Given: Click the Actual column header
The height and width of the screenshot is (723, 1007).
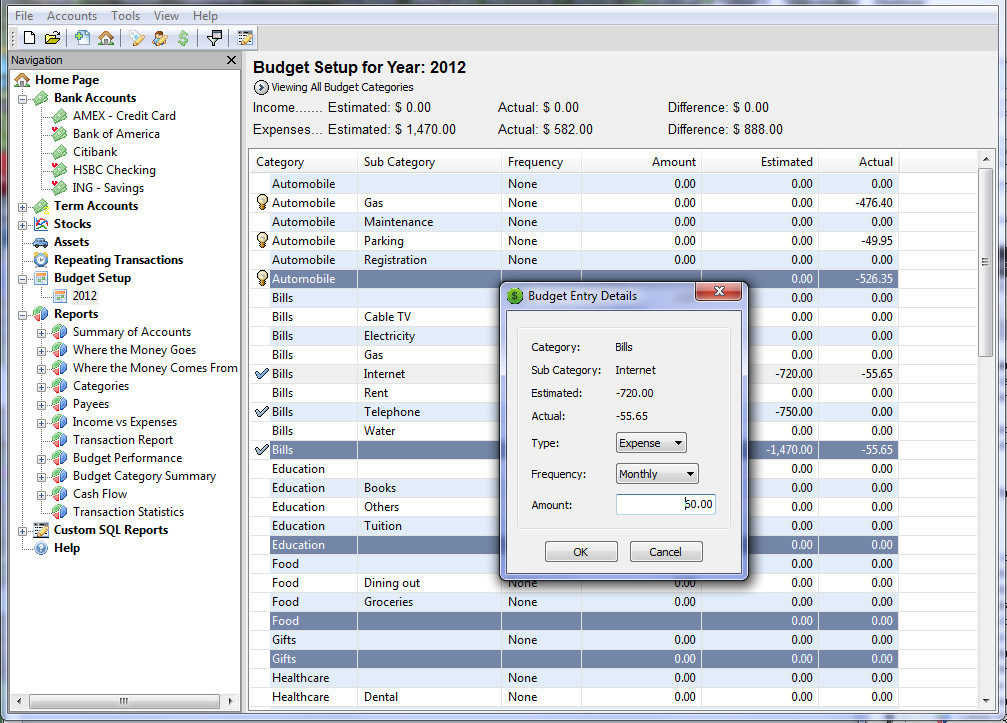Looking at the screenshot, I should coord(858,162).
